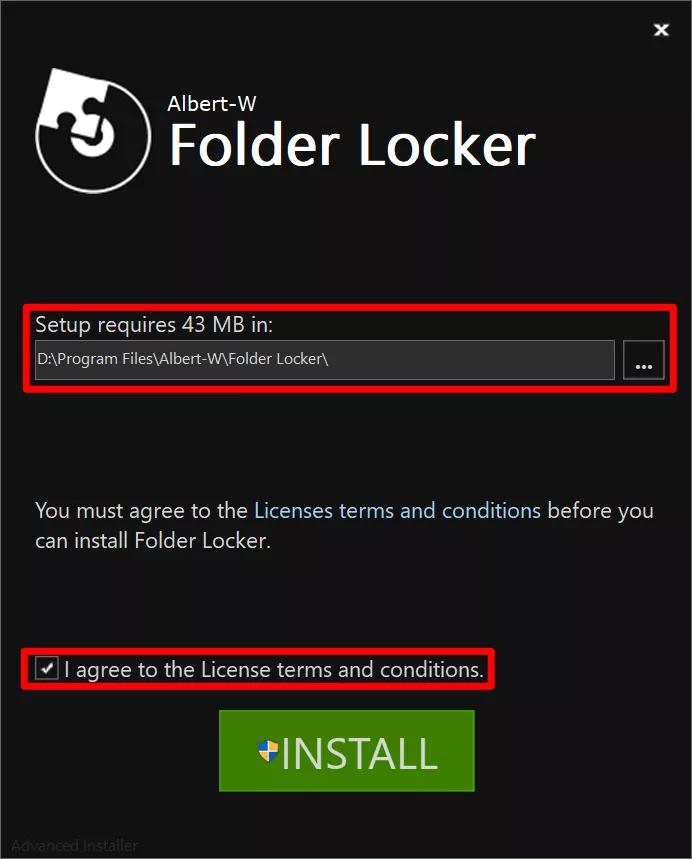Click the 'before you' text after the link
Screen dimensions: 692x859
(x=601, y=511)
